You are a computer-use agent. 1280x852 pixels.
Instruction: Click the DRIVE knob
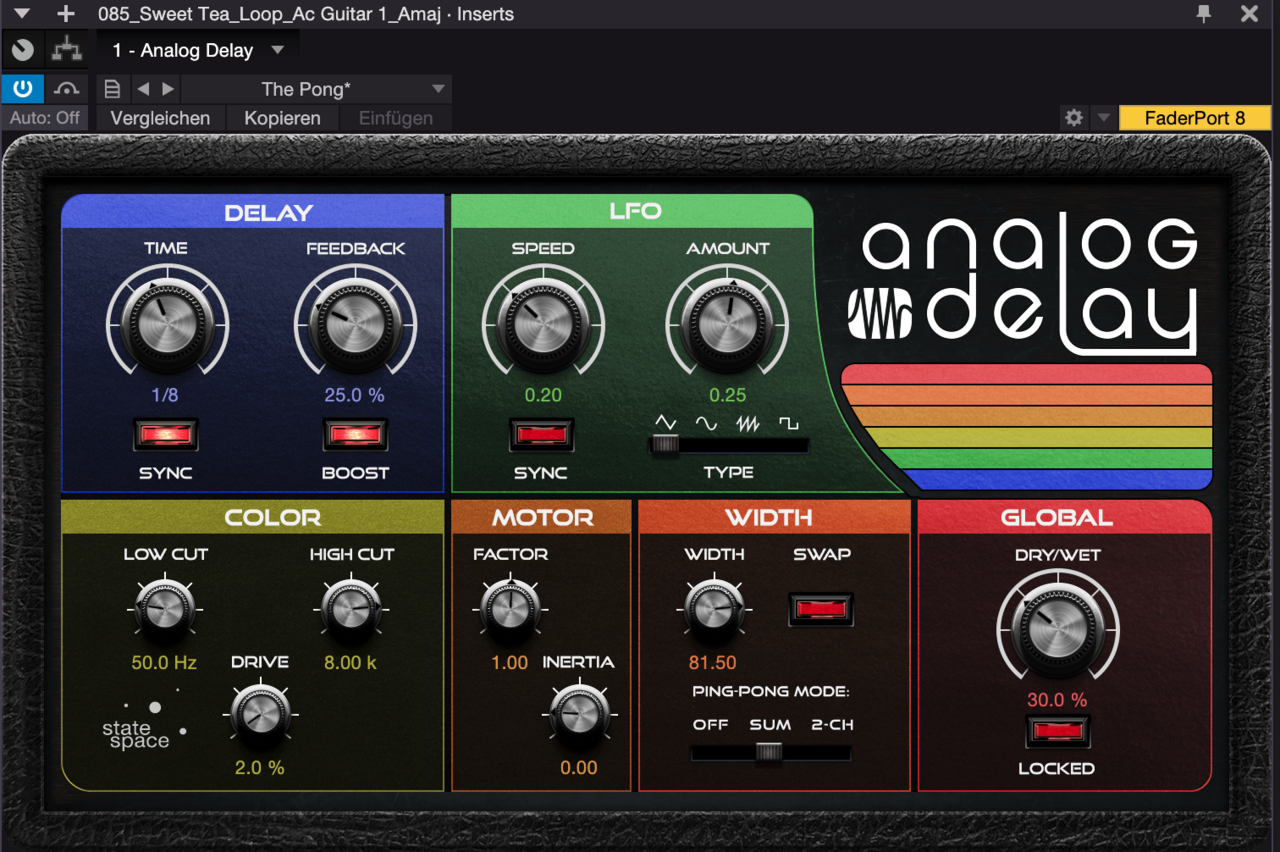[260, 714]
